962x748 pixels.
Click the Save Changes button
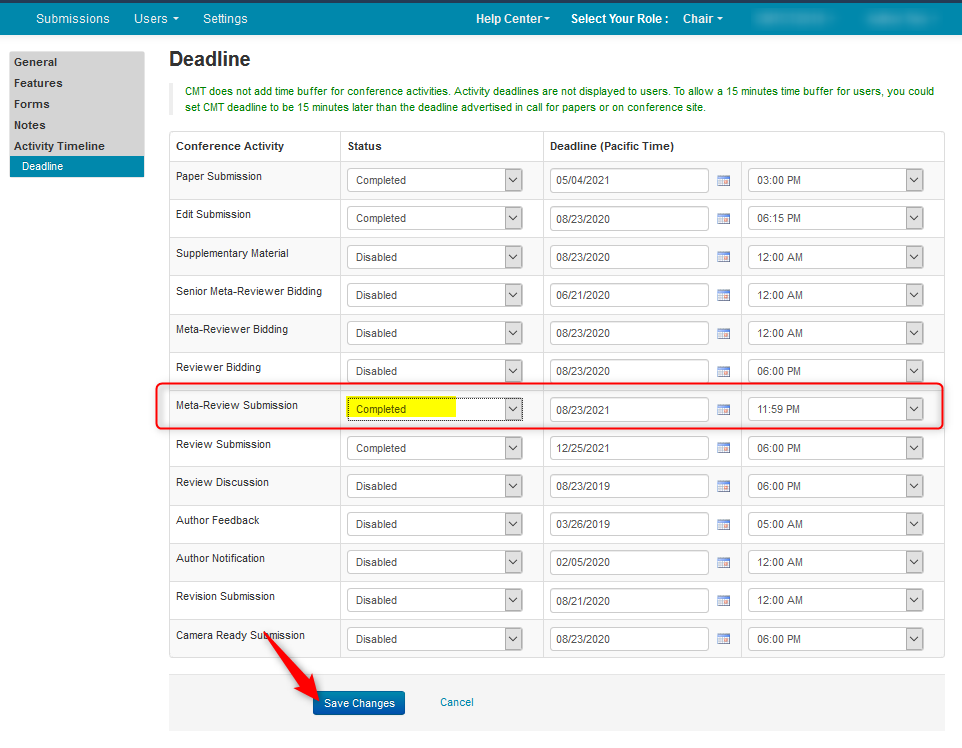pos(359,703)
